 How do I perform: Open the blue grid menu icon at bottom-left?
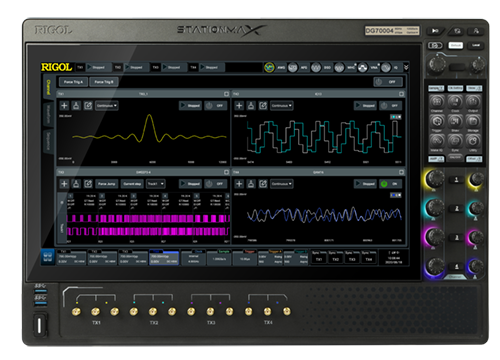click(x=48, y=257)
